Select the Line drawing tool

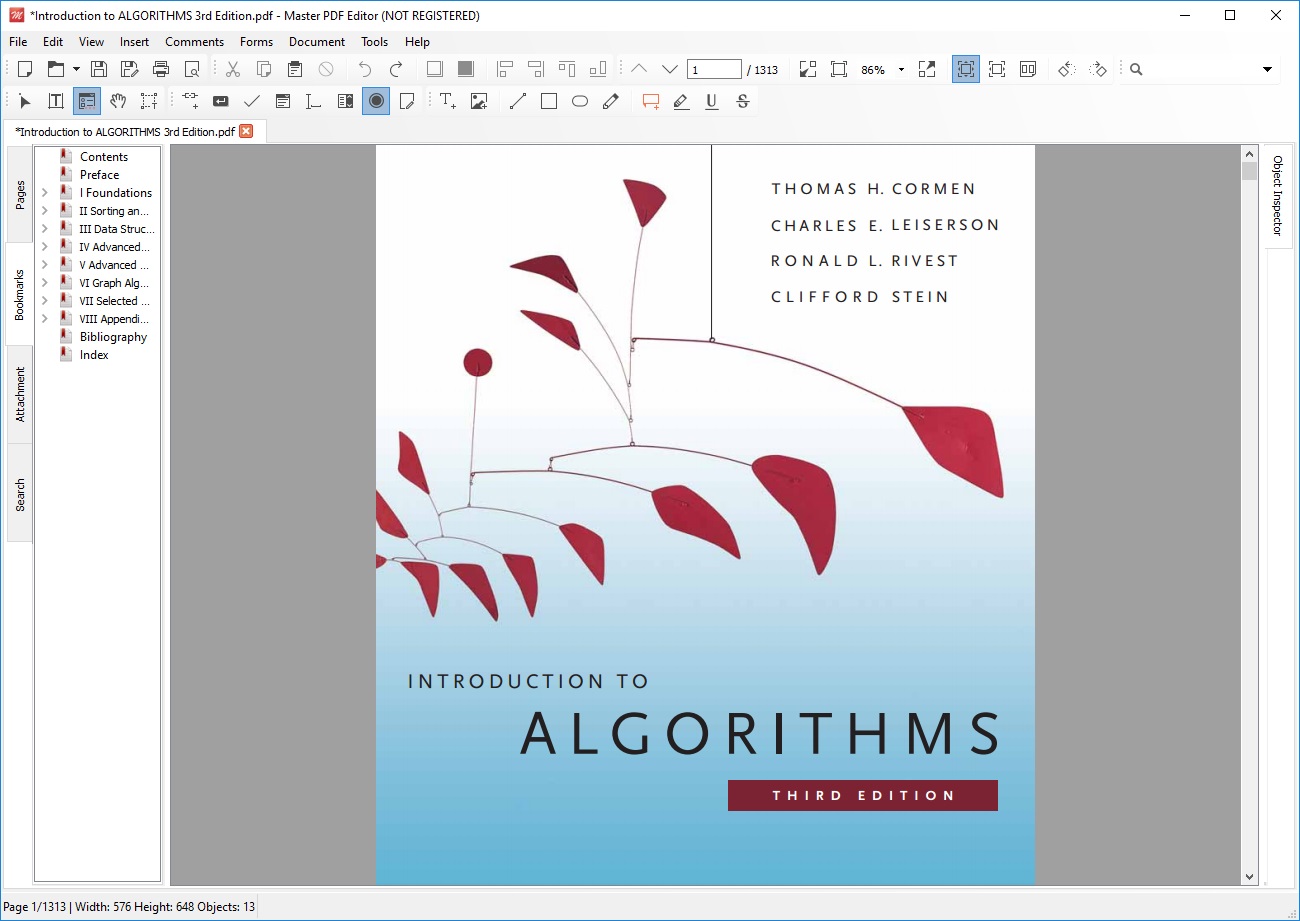pyautogui.click(x=518, y=101)
